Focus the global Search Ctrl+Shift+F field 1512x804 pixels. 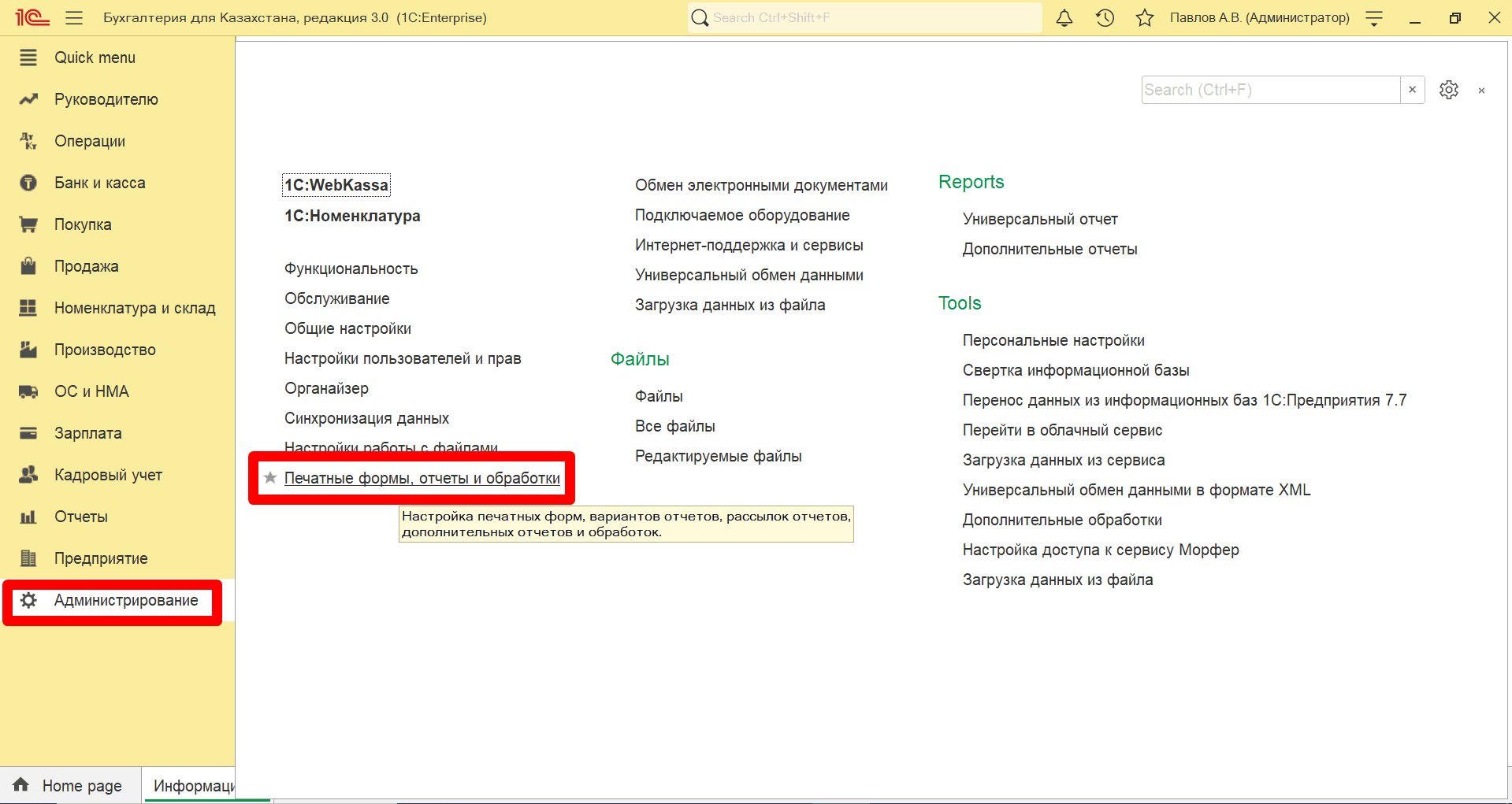tap(865, 17)
